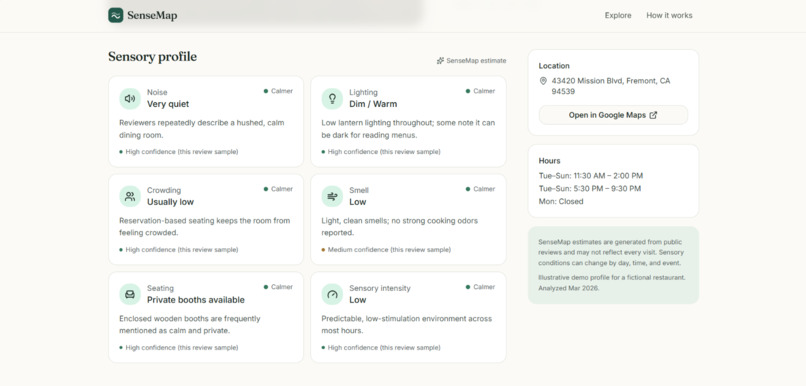The width and height of the screenshot is (806, 386).
Task: Click the Calmer badge on Sensory intensity card
Action: click(x=480, y=287)
